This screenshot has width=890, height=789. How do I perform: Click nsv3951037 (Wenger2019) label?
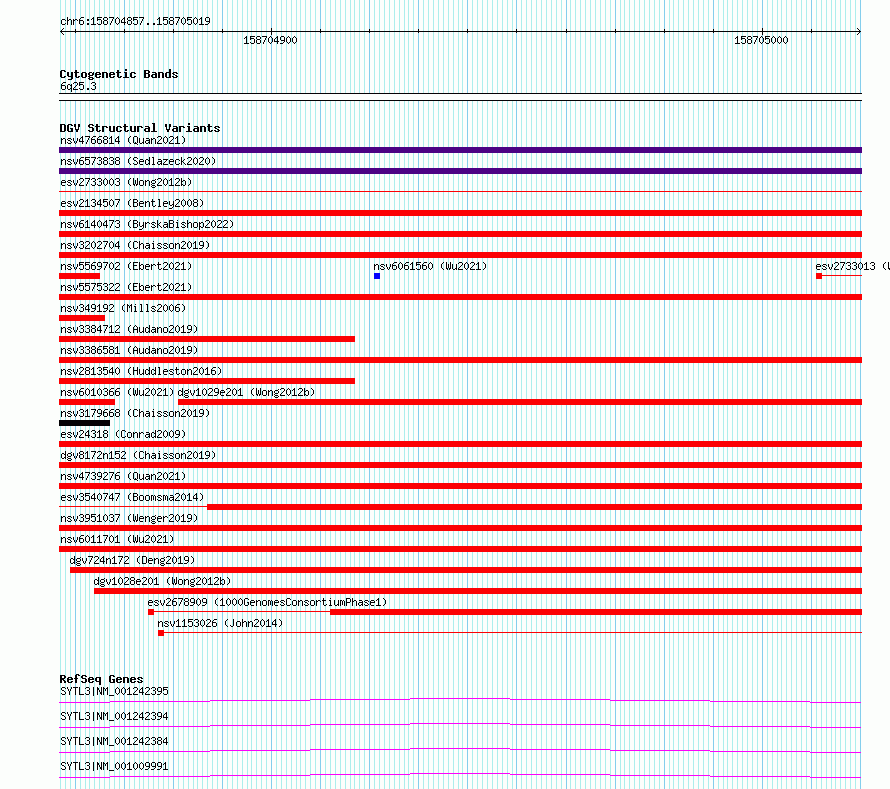pos(129,518)
